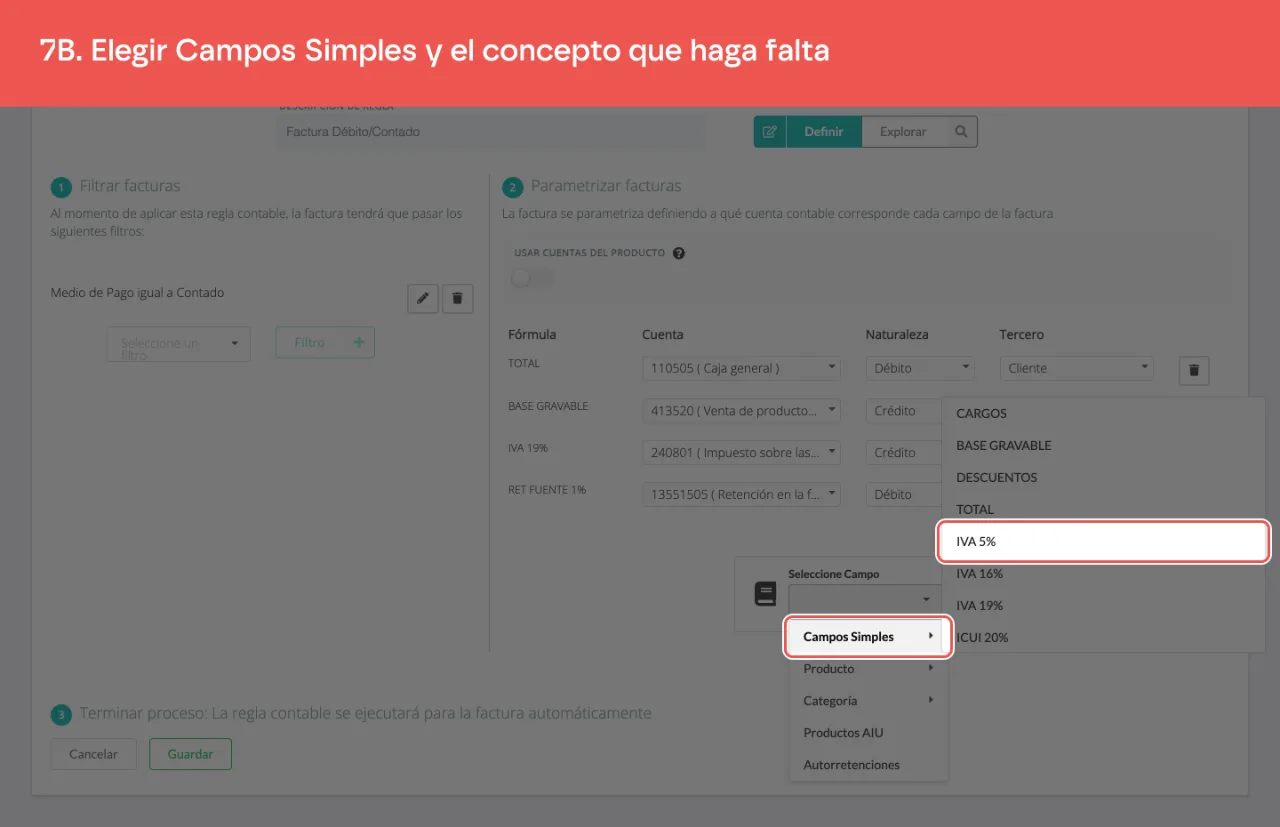Click the green Guardar button
This screenshot has width=1280, height=827.
tap(190, 754)
